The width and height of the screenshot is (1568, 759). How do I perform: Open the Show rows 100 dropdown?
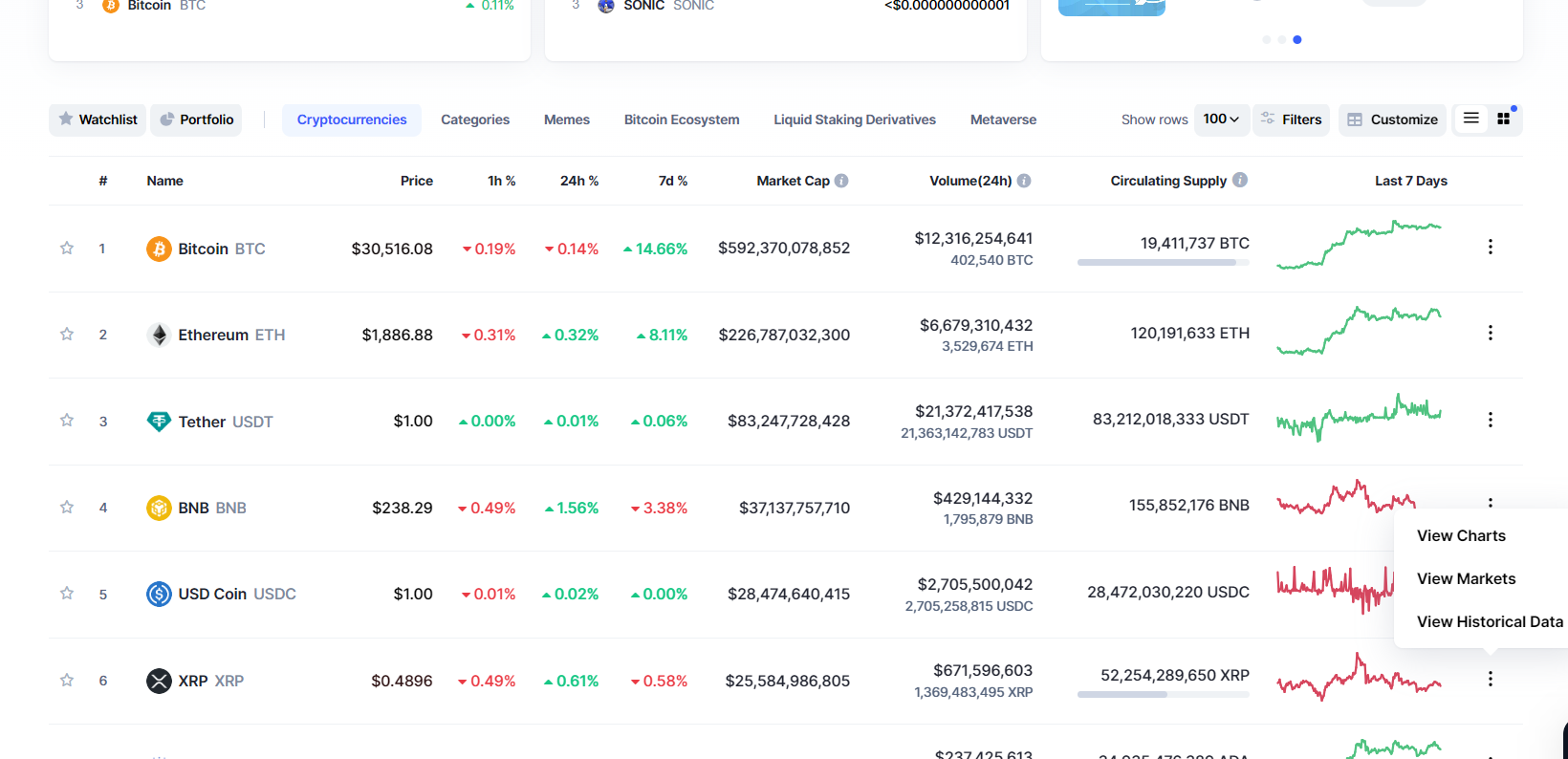point(1221,119)
